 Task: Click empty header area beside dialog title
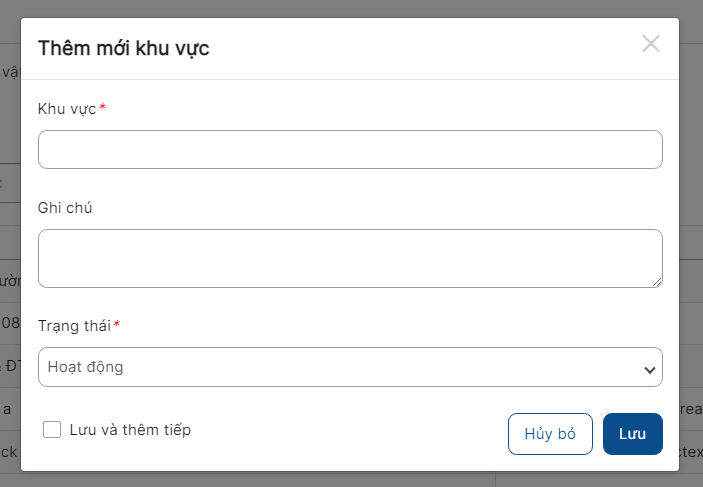point(420,48)
